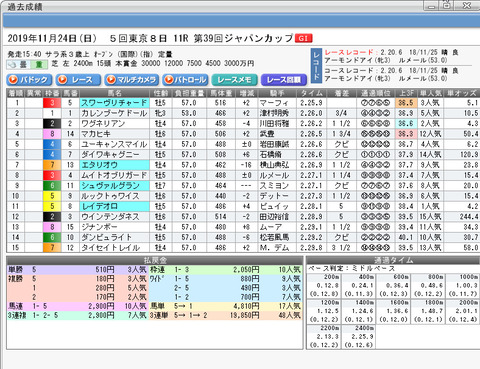Select horse スワーヴリチャード
Image resolution: width=480 pixels, height=369 pixels.
(x=114, y=103)
